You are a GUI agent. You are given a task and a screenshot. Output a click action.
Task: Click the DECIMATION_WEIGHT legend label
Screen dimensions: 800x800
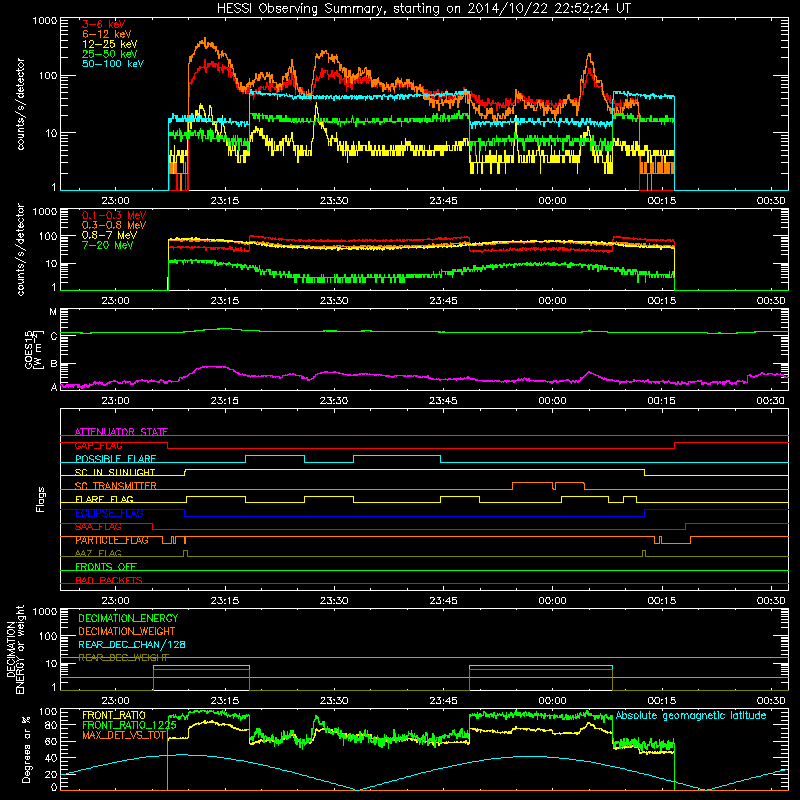tap(127, 631)
